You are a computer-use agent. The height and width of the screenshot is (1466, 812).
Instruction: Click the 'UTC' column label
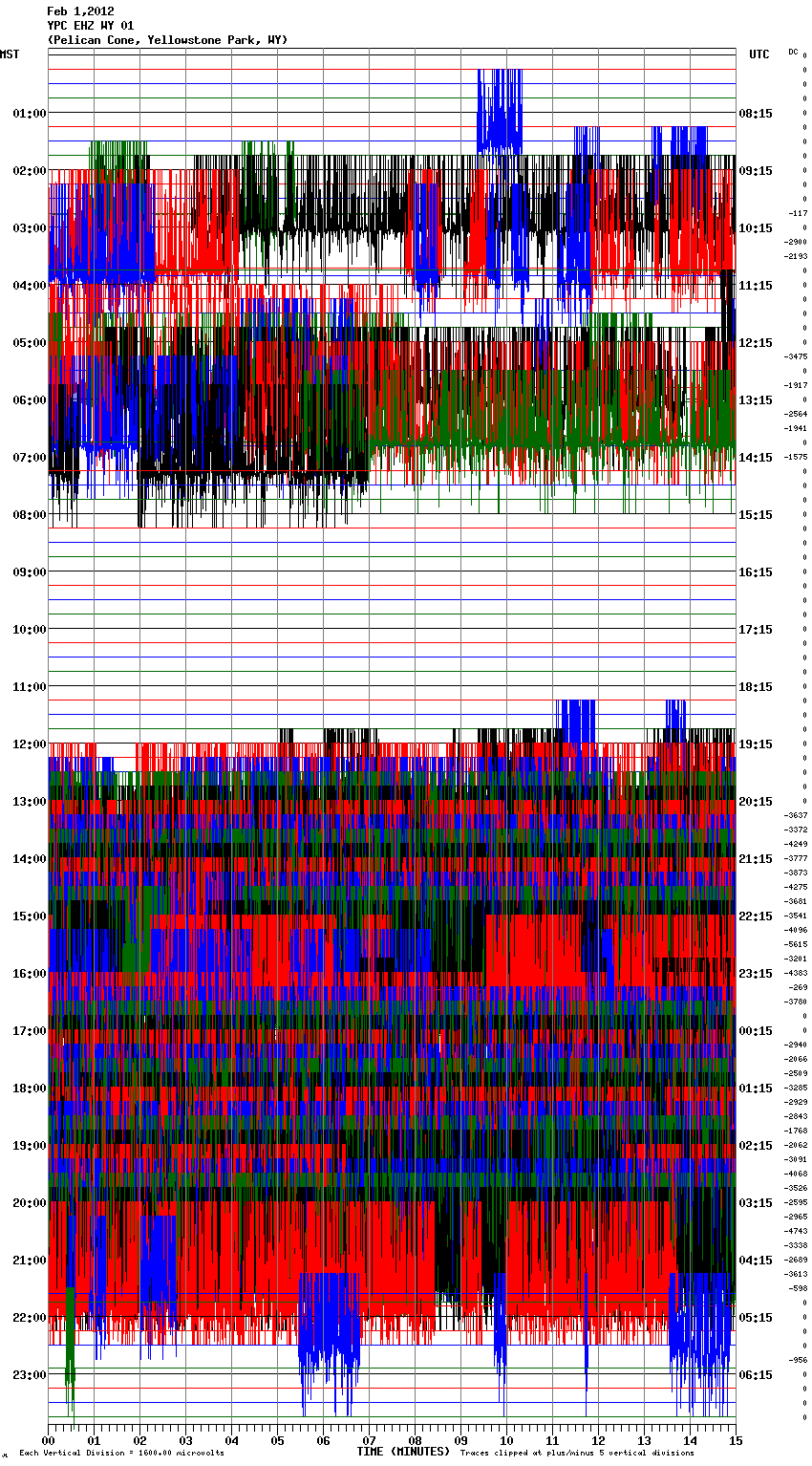pos(759,54)
